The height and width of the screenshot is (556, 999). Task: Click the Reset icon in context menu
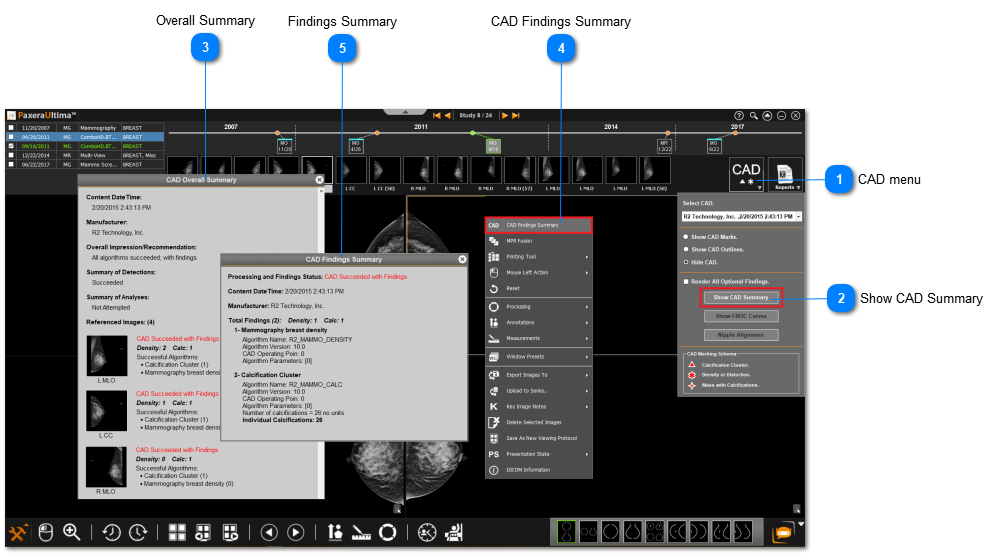click(494, 289)
